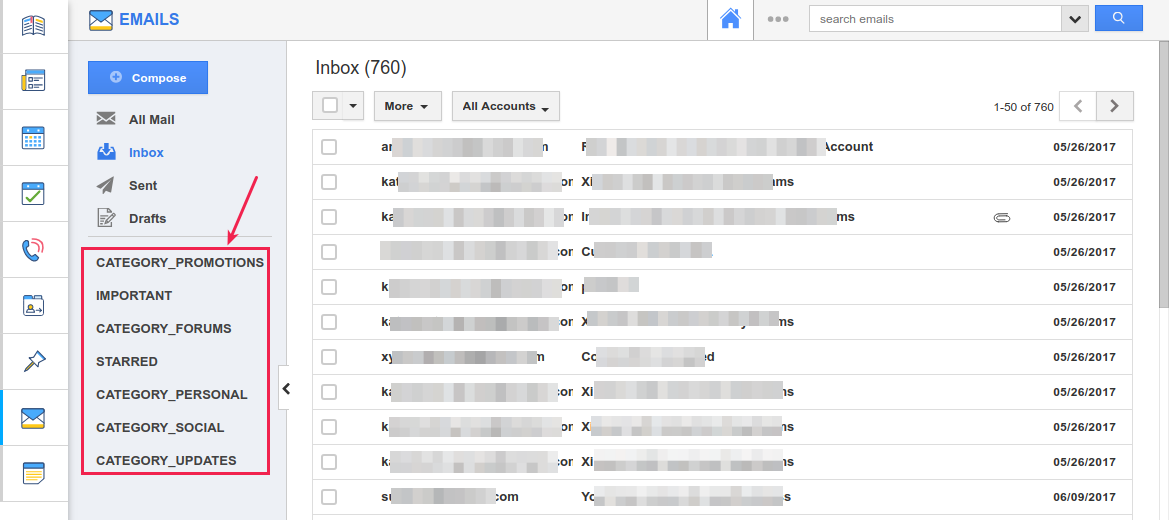
Task: Expand the search options dropdown arrow
Action: point(1074,19)
